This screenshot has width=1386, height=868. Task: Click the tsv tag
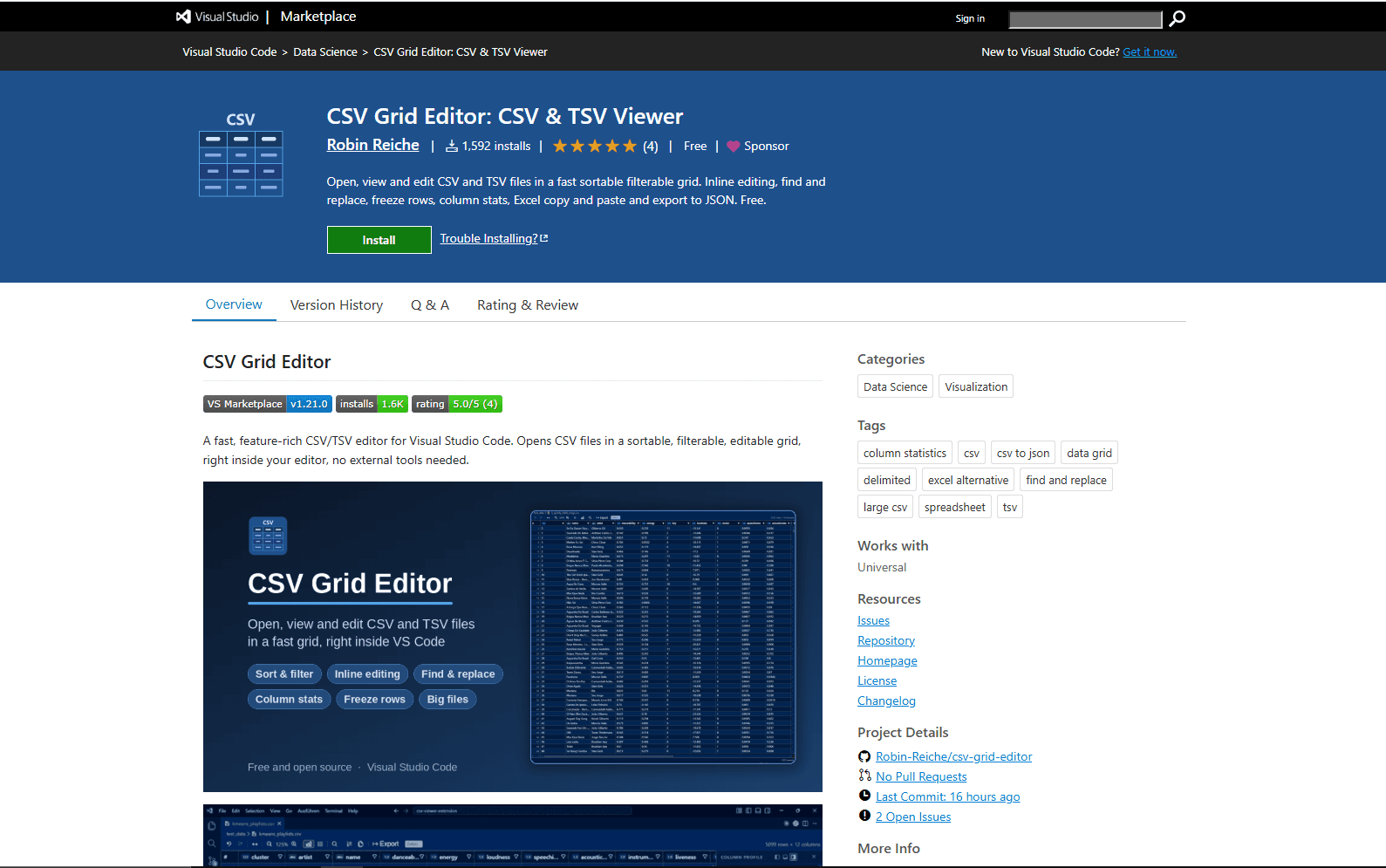point(1010,507)
